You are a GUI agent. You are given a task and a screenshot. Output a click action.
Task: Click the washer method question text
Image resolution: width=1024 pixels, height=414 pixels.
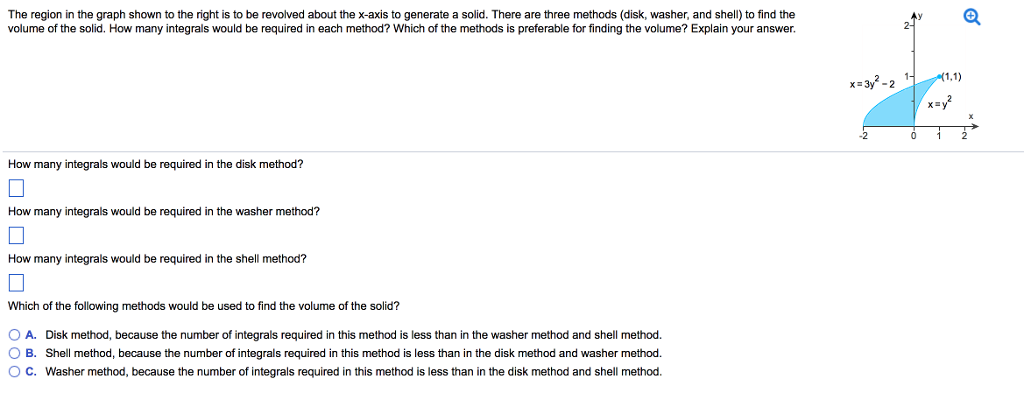pos(163,211)
